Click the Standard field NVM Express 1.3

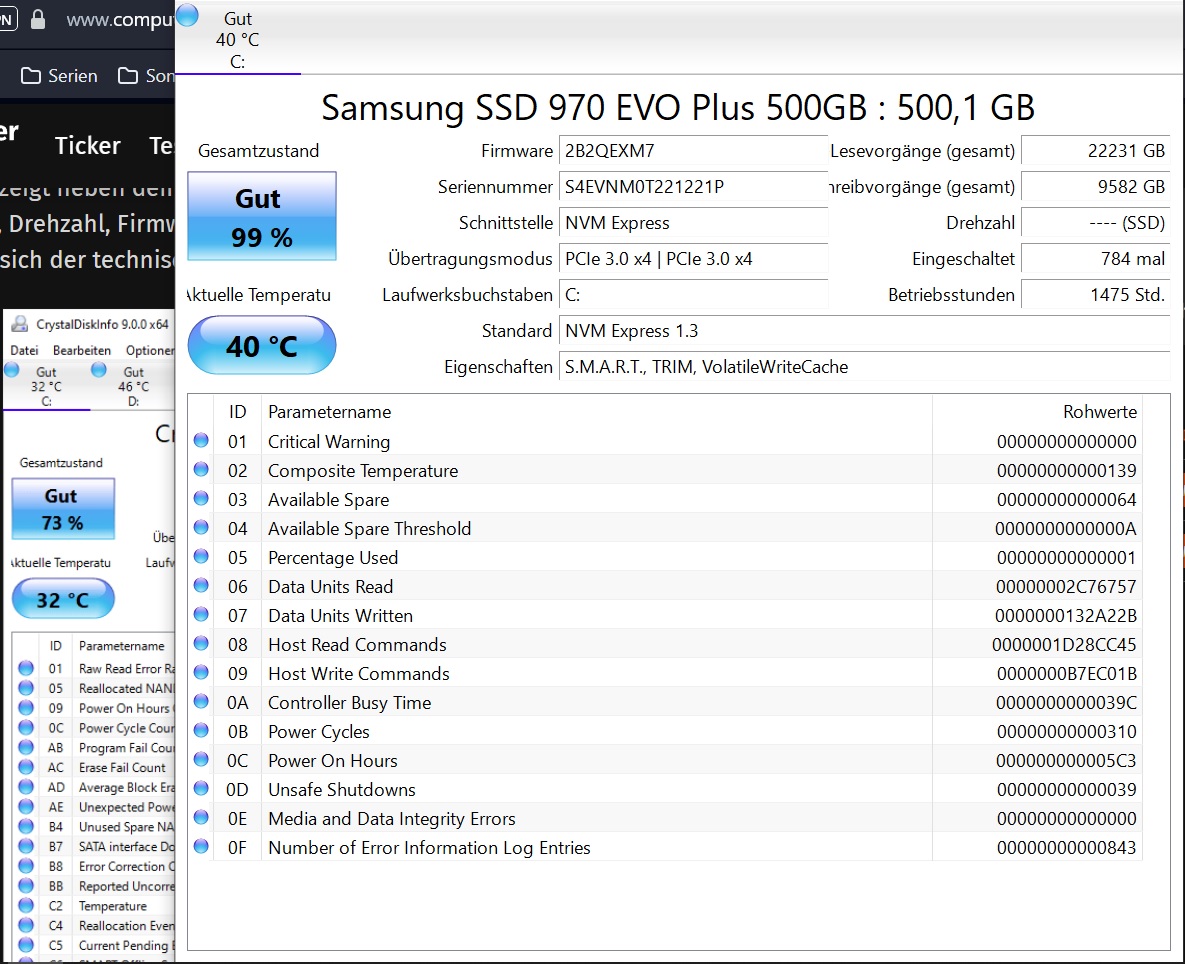coord(865,331)
